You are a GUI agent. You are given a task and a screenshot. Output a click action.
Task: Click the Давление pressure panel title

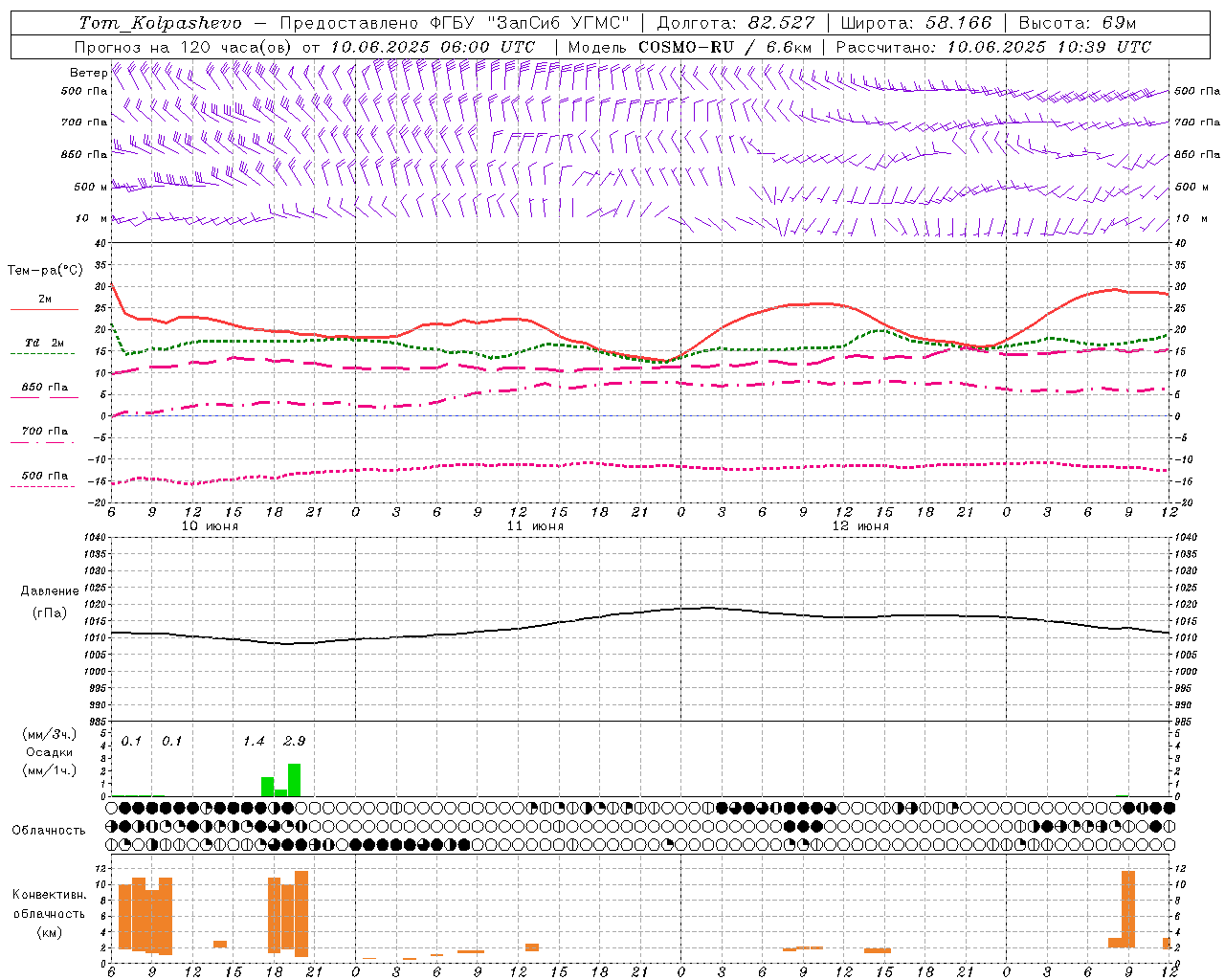click(50, 591)
